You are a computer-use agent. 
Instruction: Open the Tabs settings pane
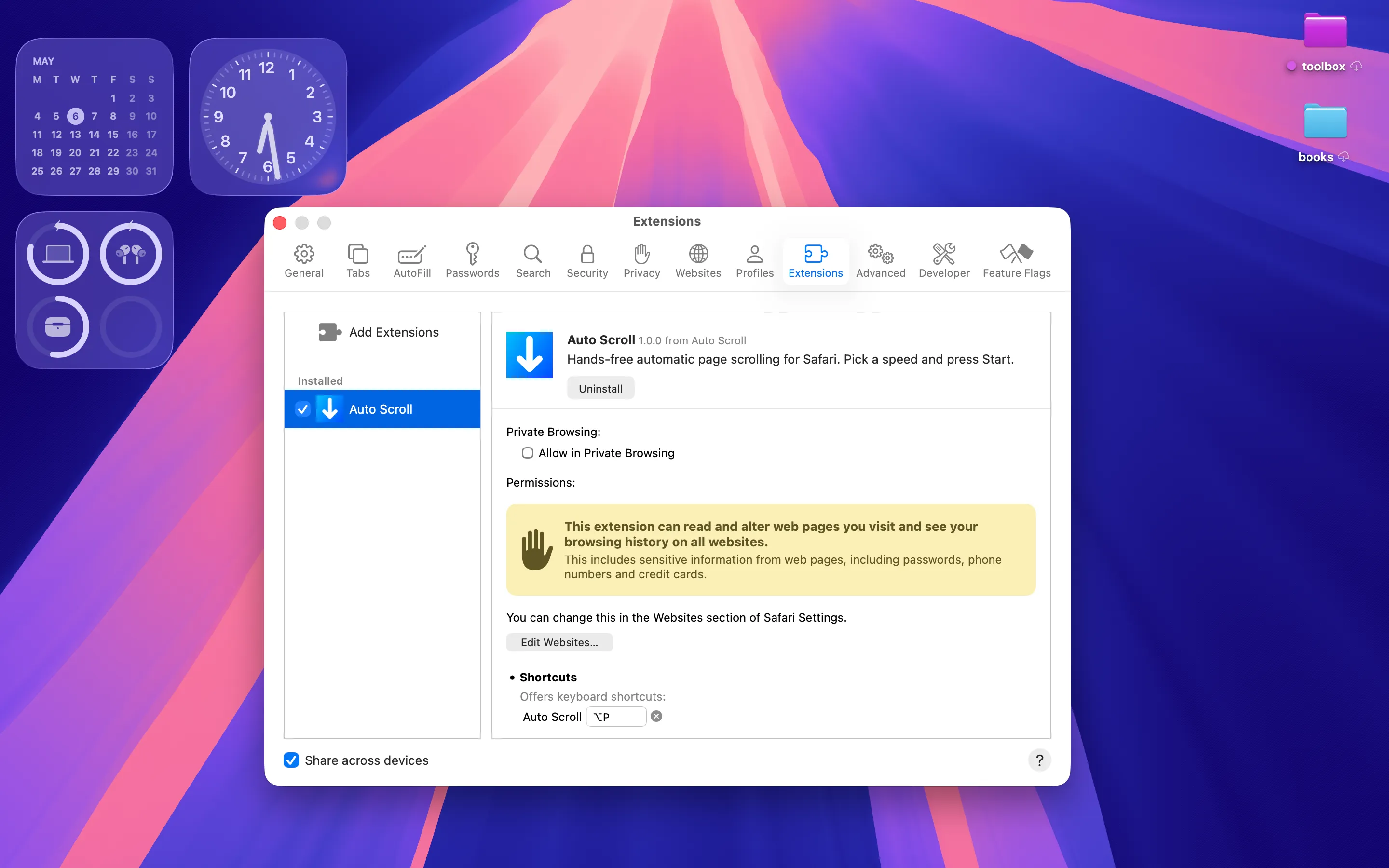(357, 260)
